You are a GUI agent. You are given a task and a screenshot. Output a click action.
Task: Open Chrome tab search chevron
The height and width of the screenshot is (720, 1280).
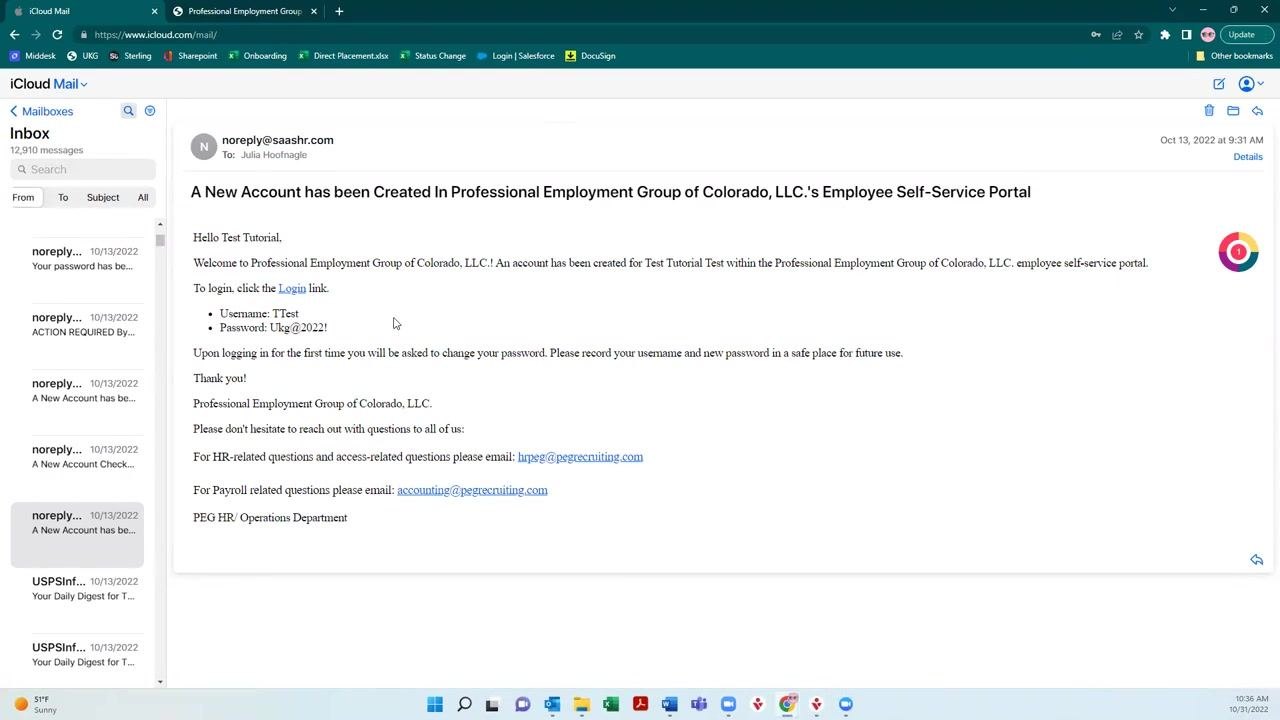(1173, 10)
